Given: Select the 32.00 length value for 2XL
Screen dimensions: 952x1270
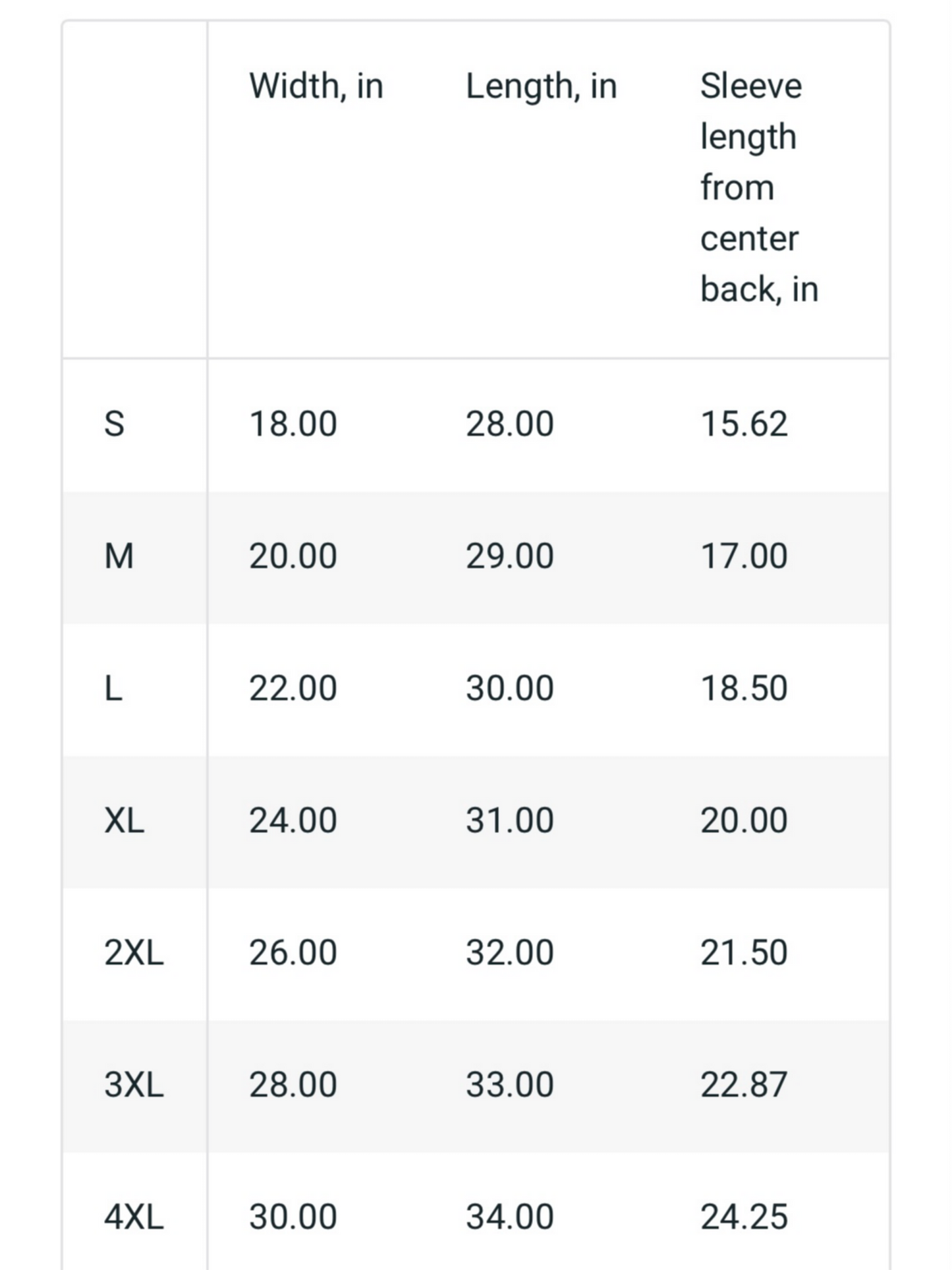Looking at the screenshot, I should tap(509, 953).
